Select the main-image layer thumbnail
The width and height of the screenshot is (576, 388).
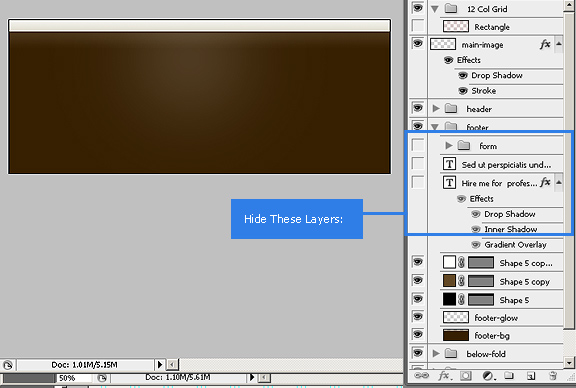443,44
